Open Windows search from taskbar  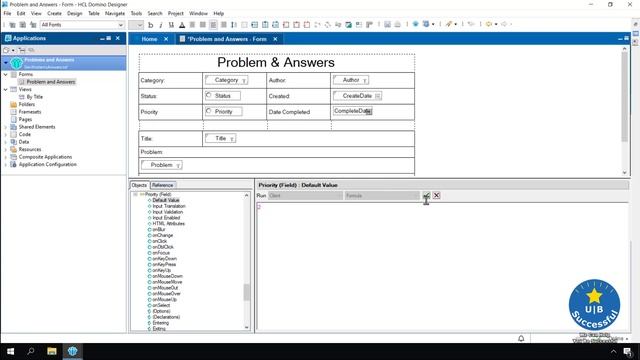coord(31,351)
